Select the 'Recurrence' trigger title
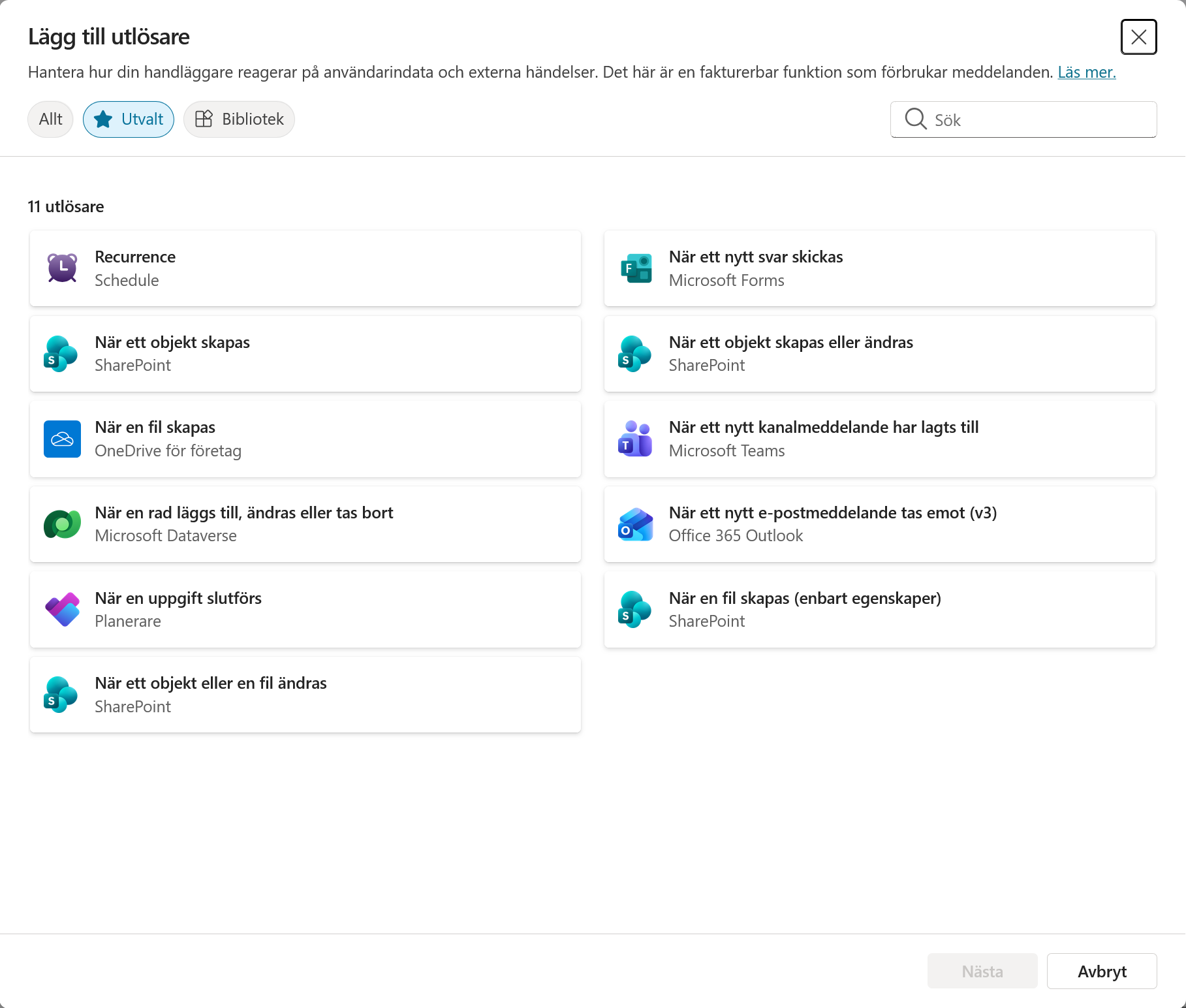This screenshot has height=1008, width=1186. pos(135,257)
